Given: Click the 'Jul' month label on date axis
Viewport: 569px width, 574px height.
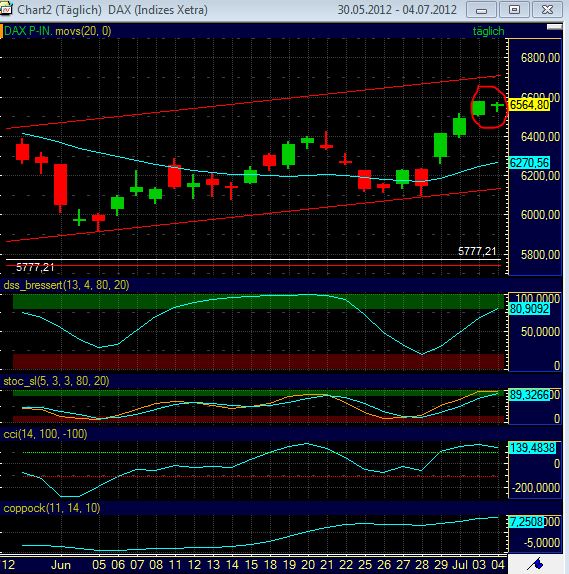Looking at the screenshot, I should pyautogui.click(x=459, y=565).
